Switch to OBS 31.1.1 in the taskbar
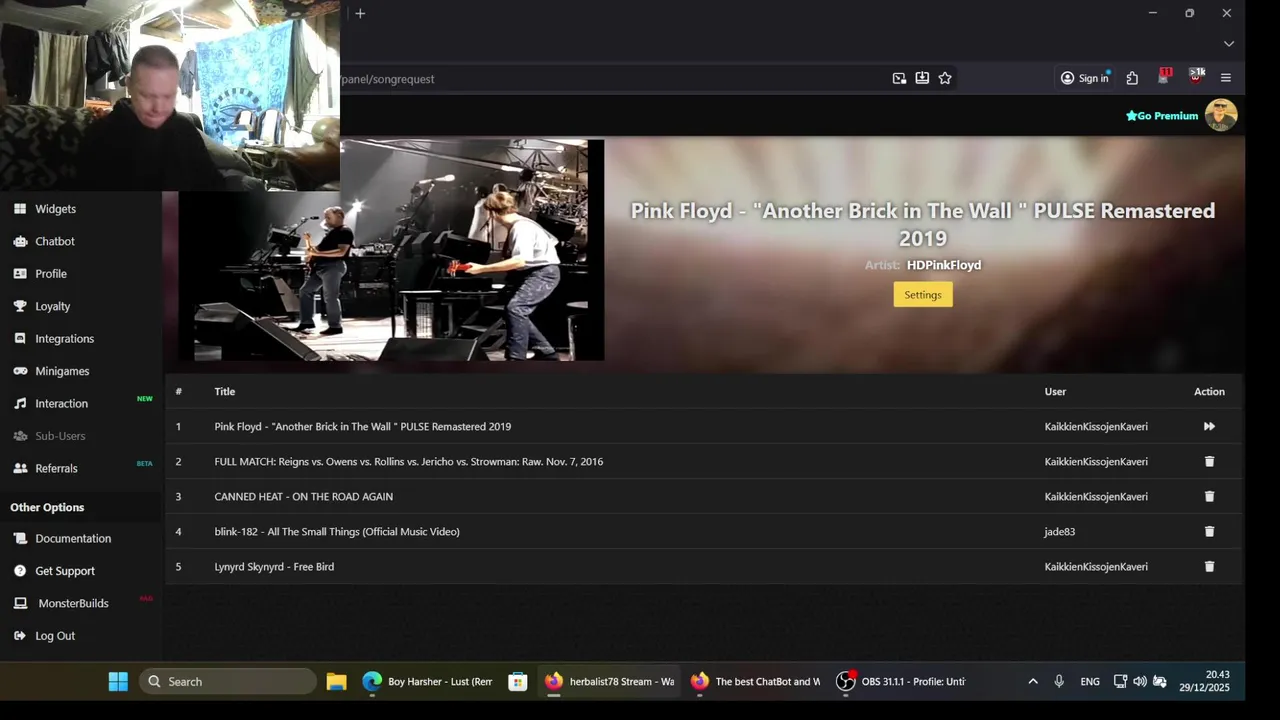The height and width of the screenshot is (720, 1280). (902, 682)
